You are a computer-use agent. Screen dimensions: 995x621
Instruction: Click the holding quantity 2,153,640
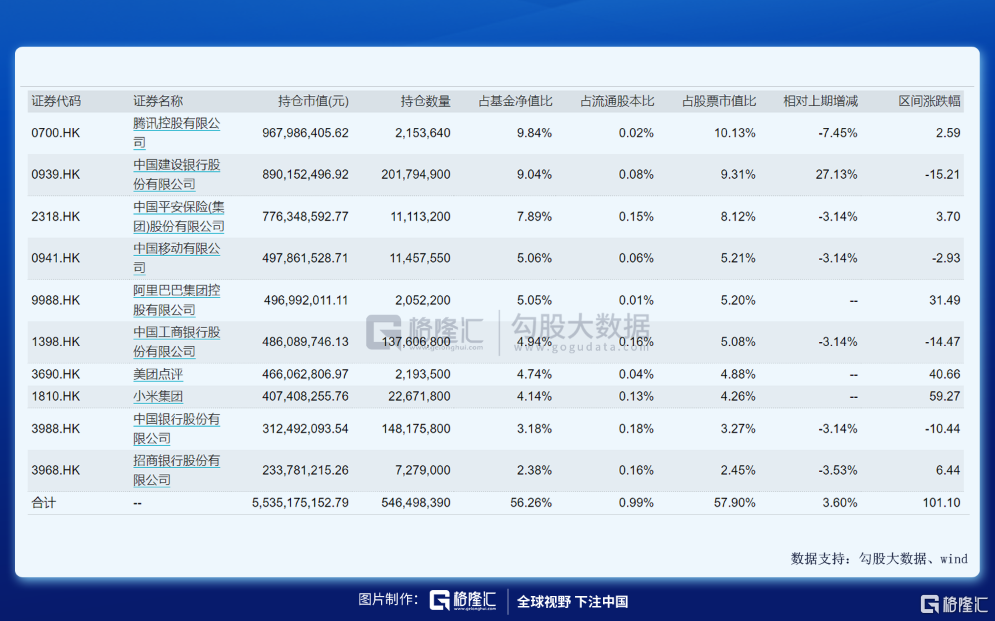coord(423,133)
